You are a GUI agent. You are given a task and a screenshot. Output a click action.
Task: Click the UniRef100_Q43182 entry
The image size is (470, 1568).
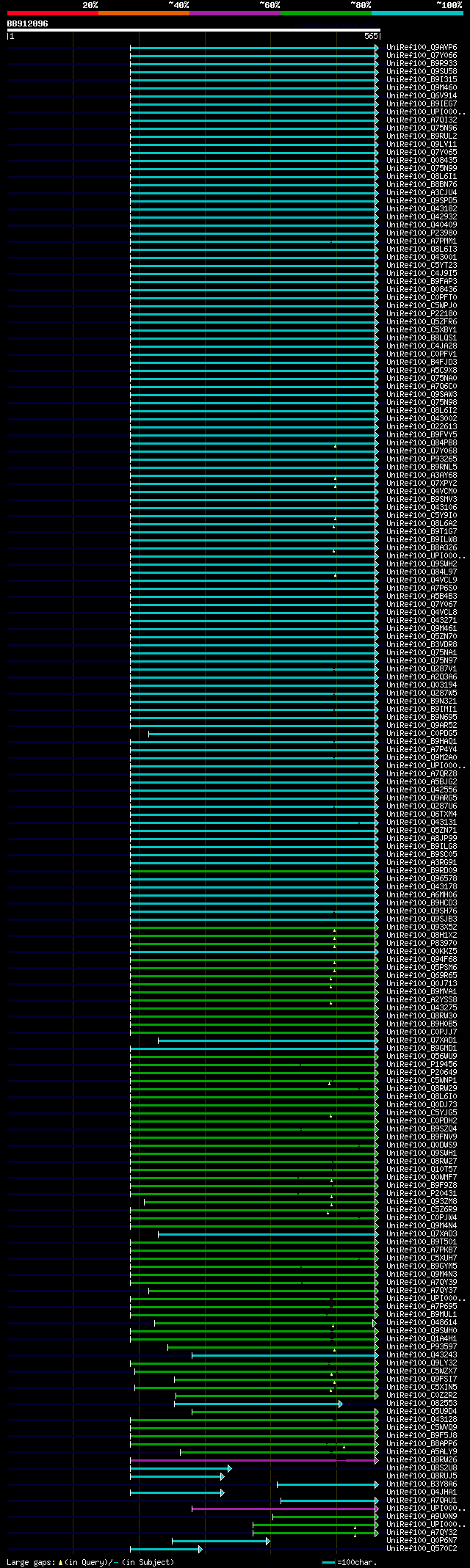coord(422,208)
